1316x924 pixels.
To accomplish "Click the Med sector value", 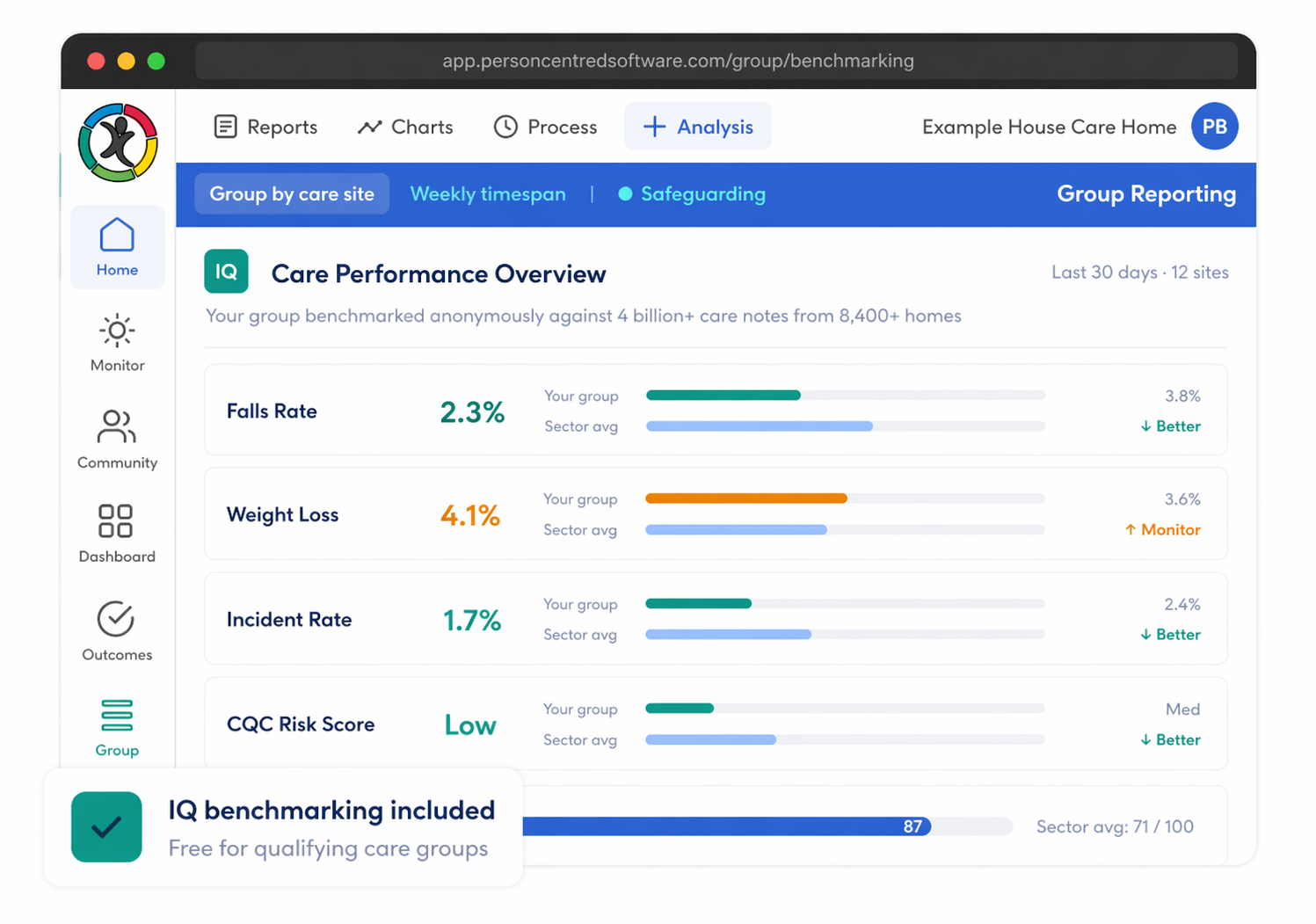I will 1183,709.
